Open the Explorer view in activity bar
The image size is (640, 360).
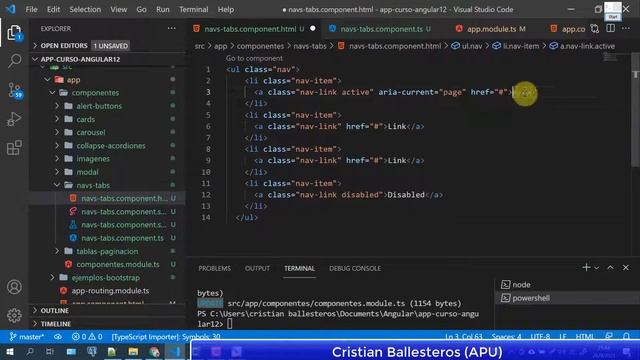coord(14,33)
